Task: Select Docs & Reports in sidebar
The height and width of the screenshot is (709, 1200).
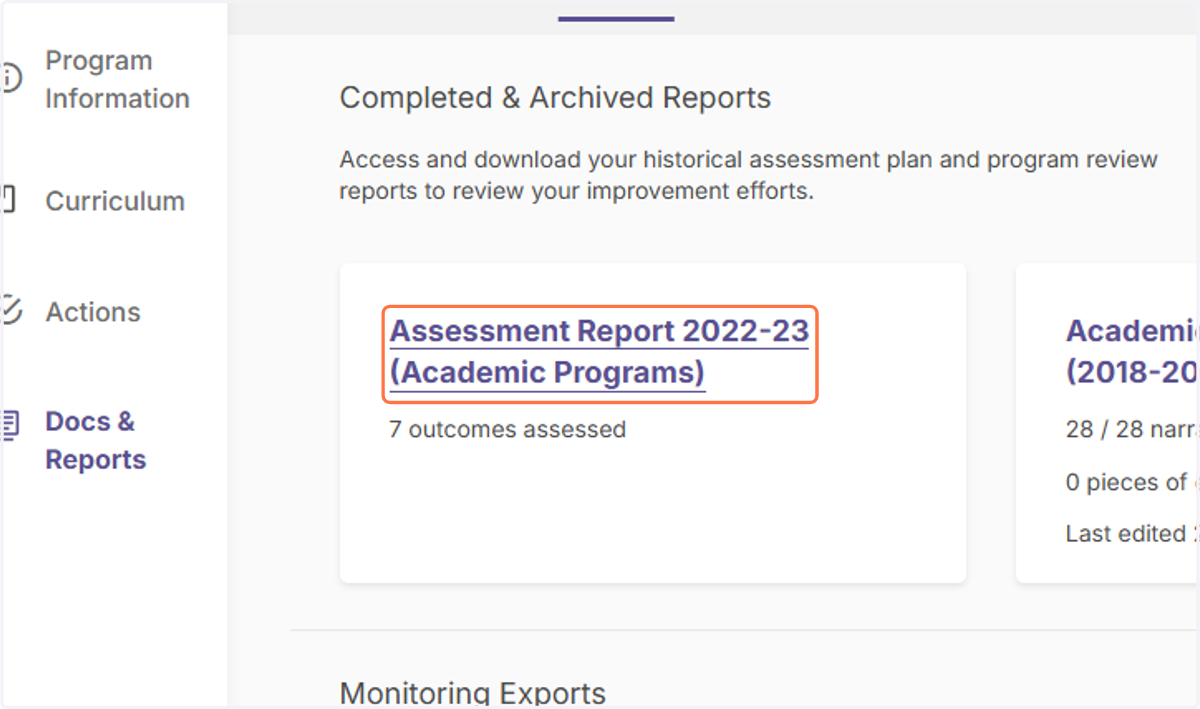Action: pos(96,441)
